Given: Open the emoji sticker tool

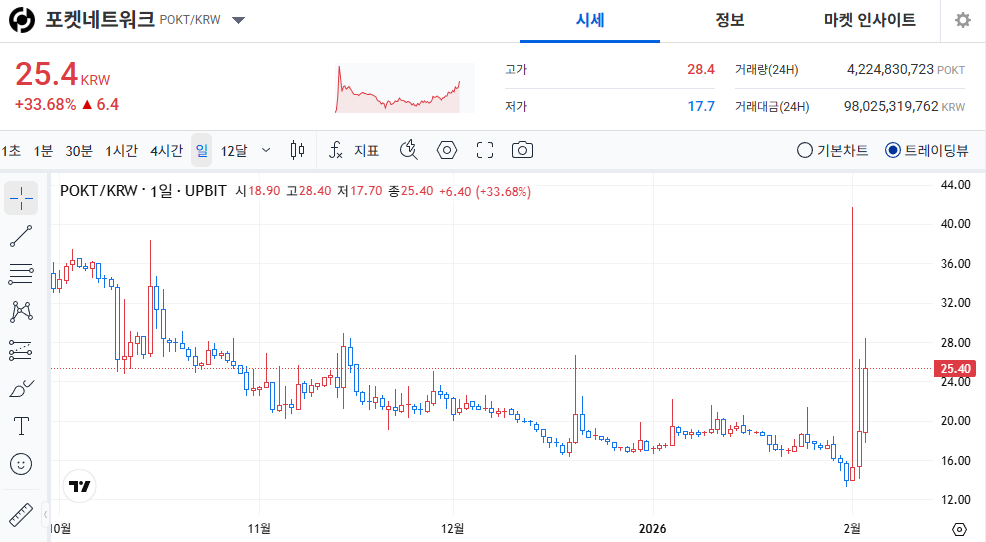Looking at the screenshot, I should [x=21, y=464].
